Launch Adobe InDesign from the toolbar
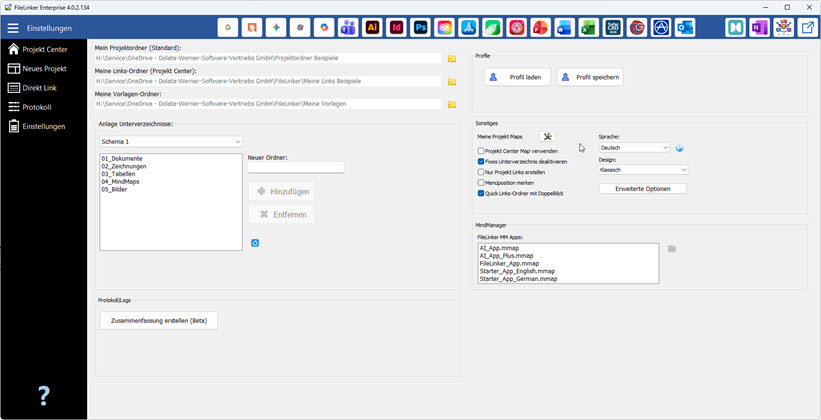 point(396,28)
